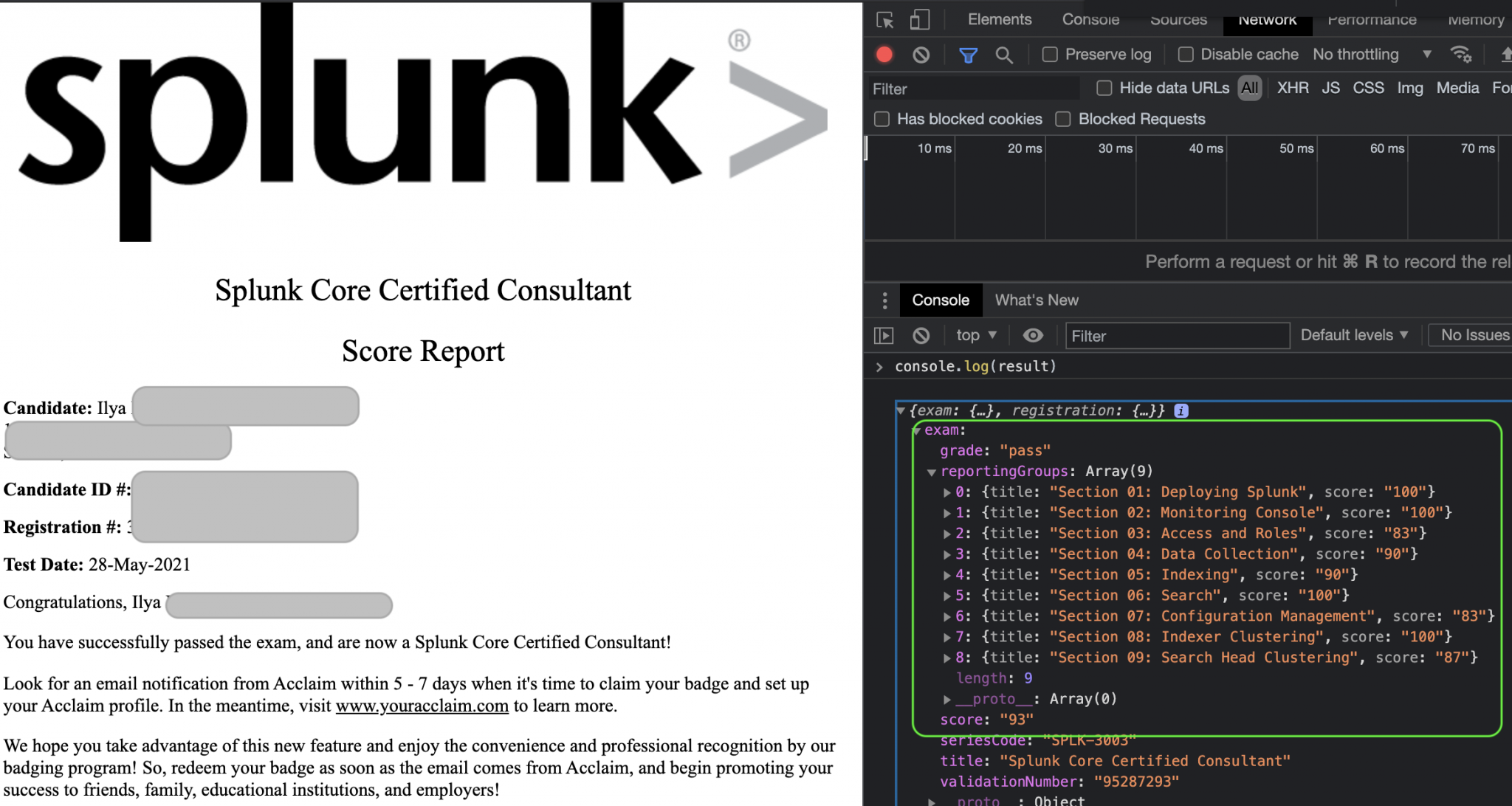Enable the Disable cache checkbox
1512x806 pixels.
pyautogui.click(x=1185, y=55)
